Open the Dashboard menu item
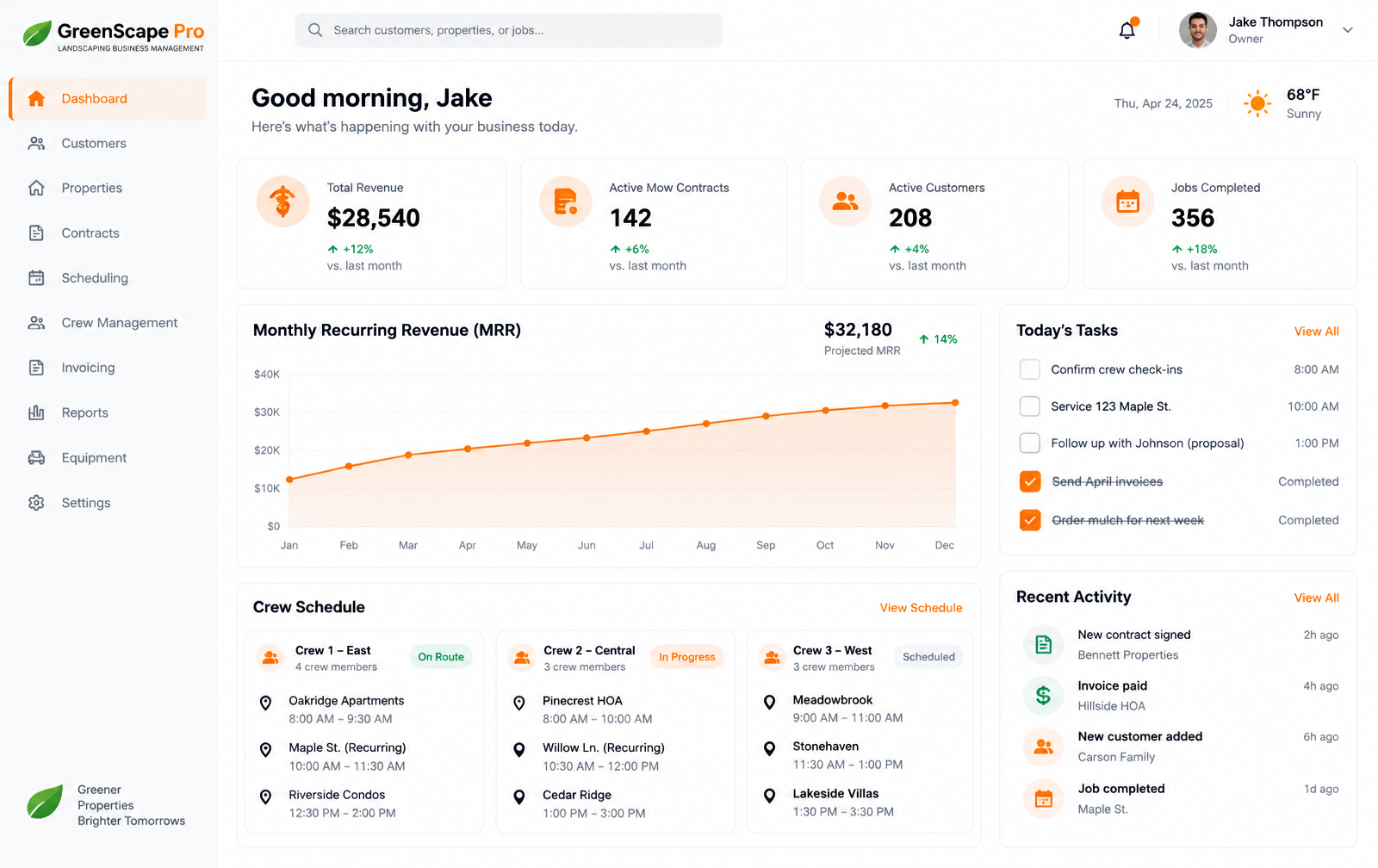The width and height of the screenshot is (1378, 868). [109, 99]
